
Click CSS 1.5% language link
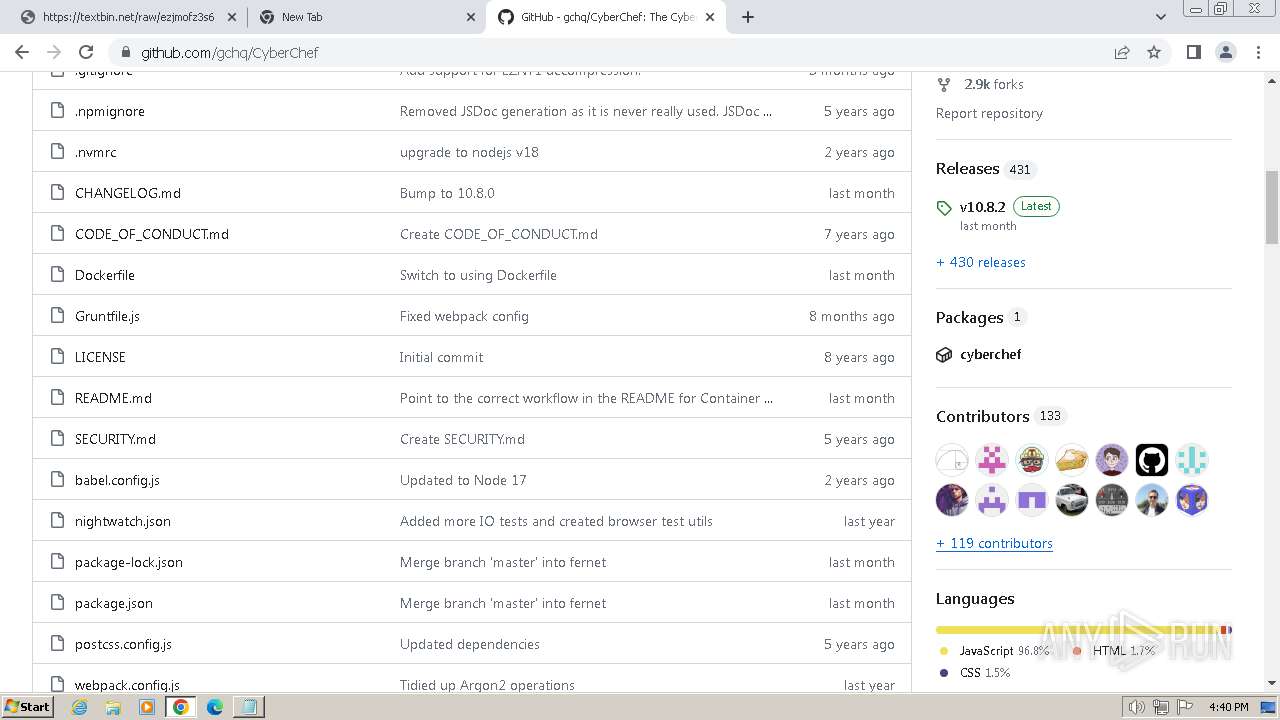click(975, 673)
